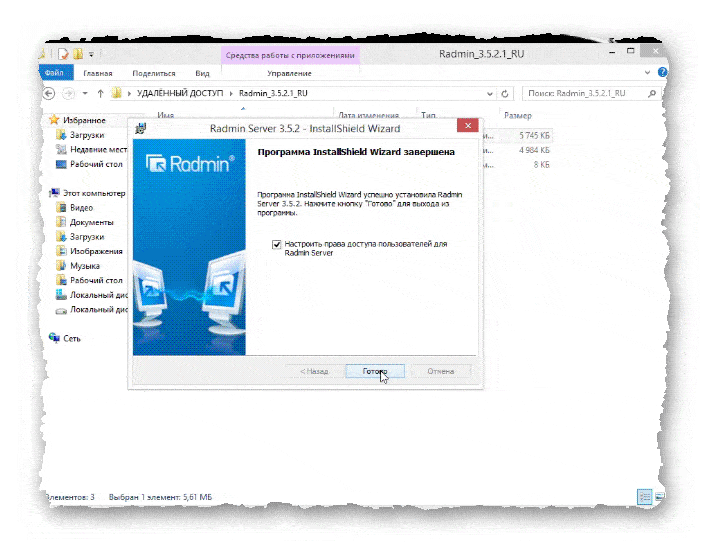Toggle the Настроить права доступа checkbox
Image resolution: width=704 pixels, height=544 pixels.
[x=277, y=245]
